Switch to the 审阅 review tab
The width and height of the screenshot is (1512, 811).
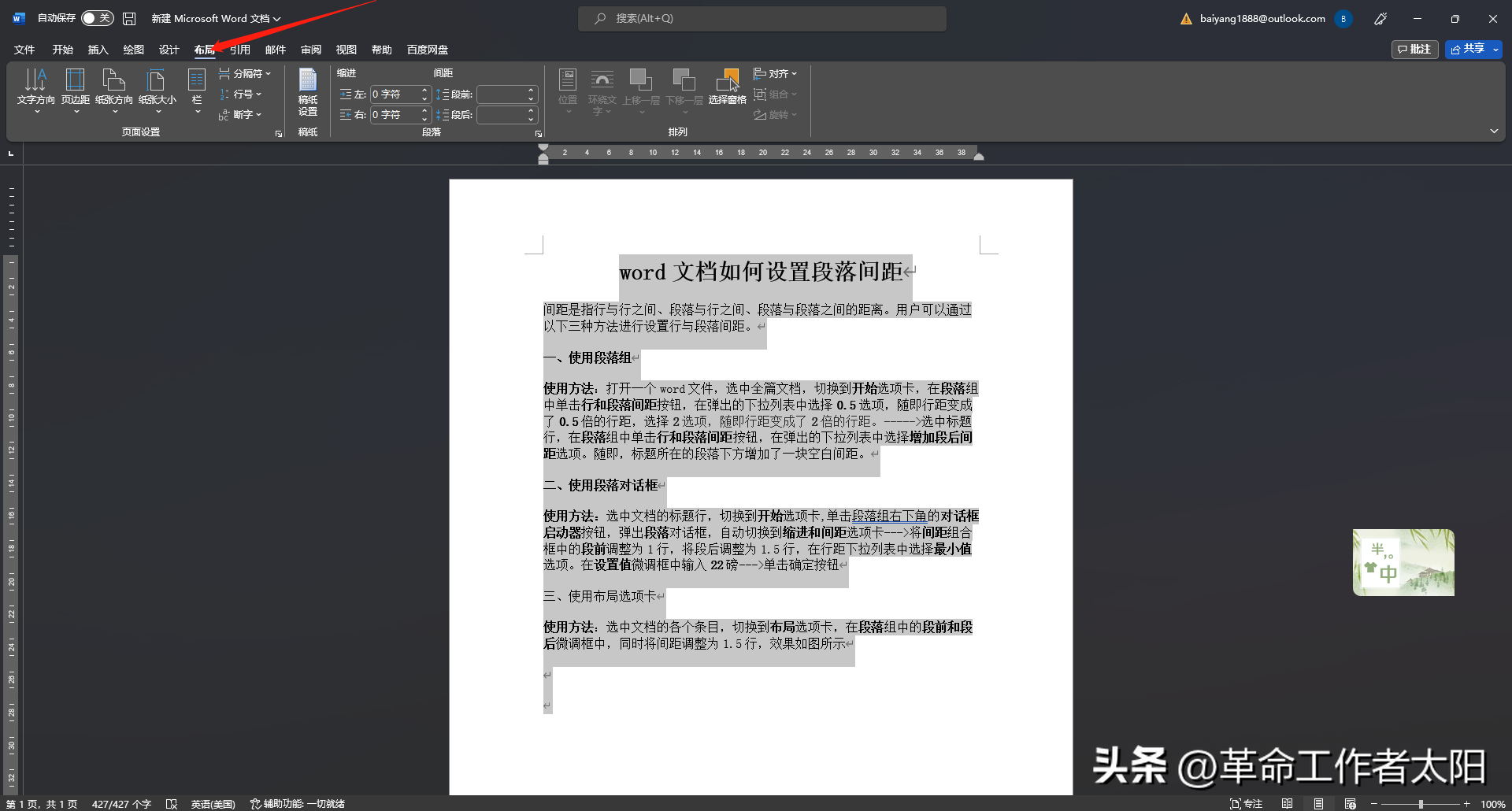click(x=311, y=50)
